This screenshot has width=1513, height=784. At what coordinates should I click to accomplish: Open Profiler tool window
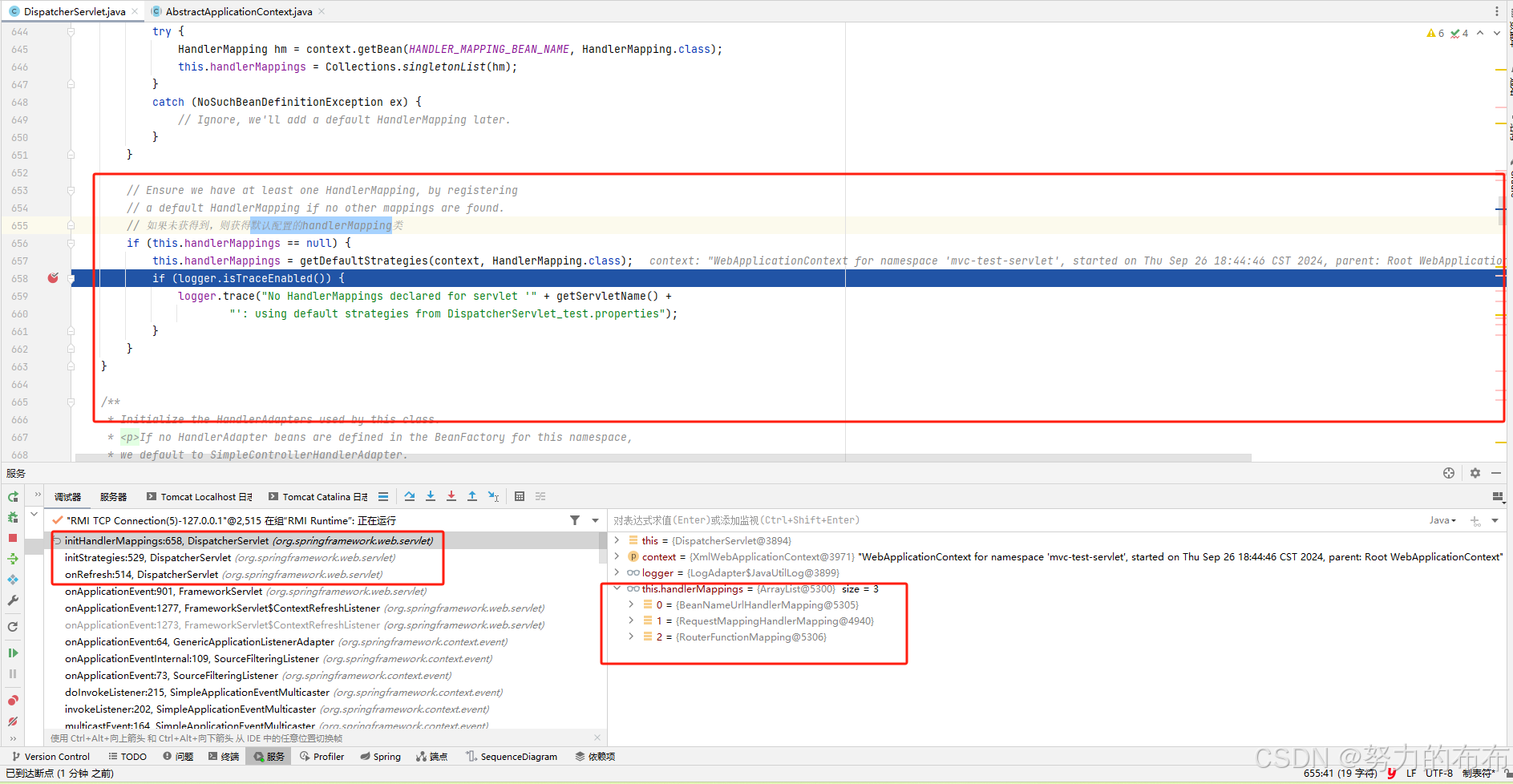(x=322, y=757)
